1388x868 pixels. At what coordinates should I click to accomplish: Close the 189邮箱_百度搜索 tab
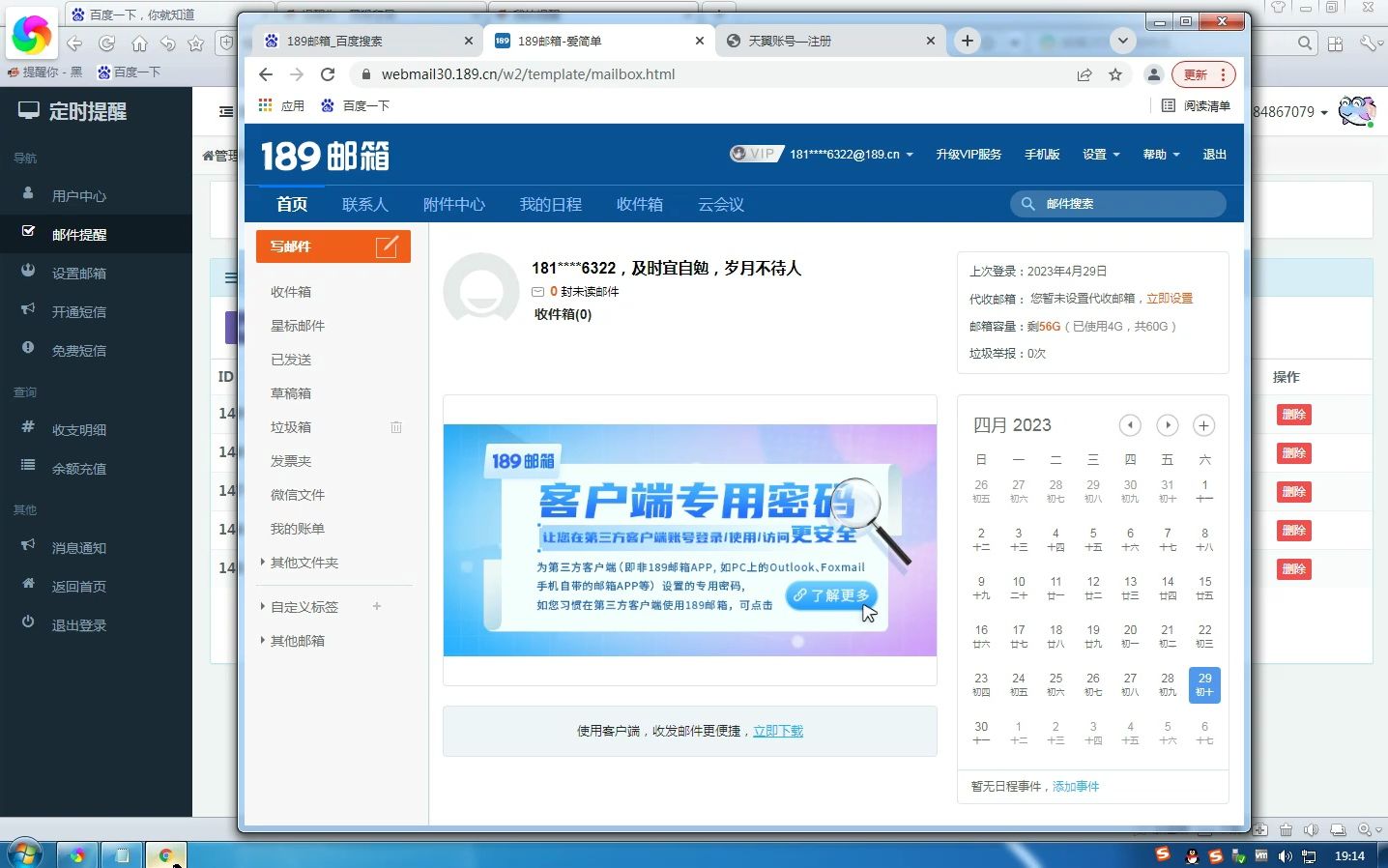point(469,41)
